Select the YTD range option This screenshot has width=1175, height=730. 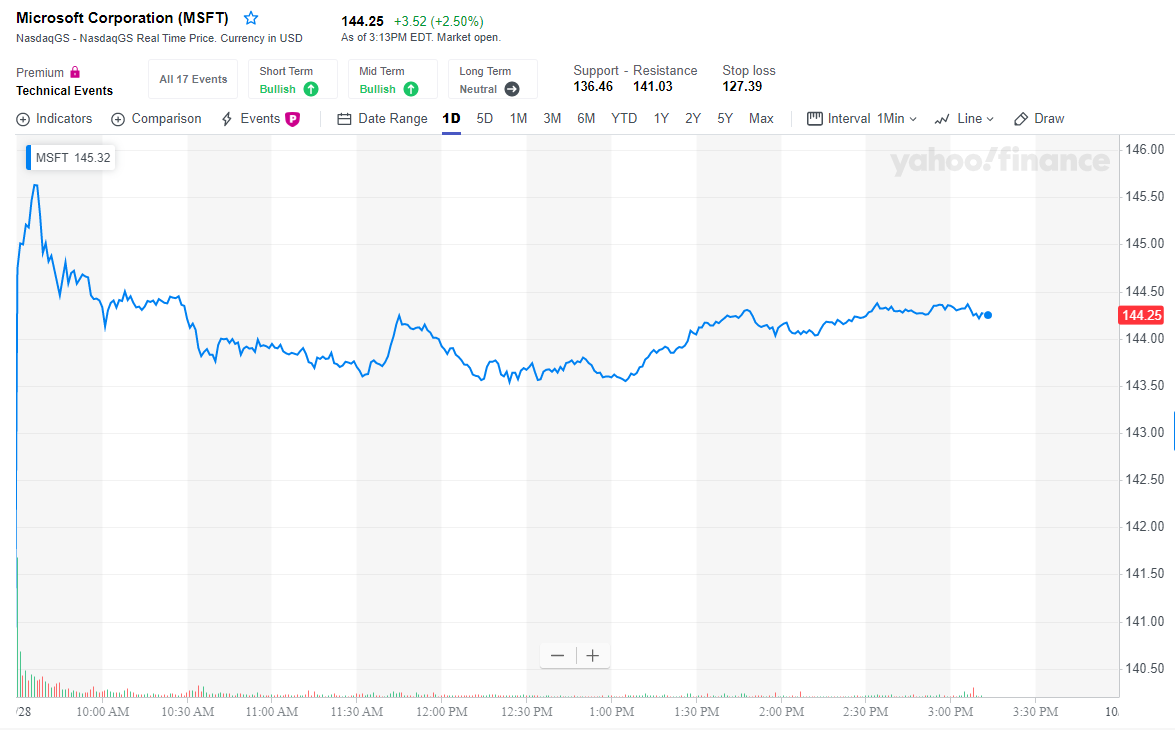point(623,118)
